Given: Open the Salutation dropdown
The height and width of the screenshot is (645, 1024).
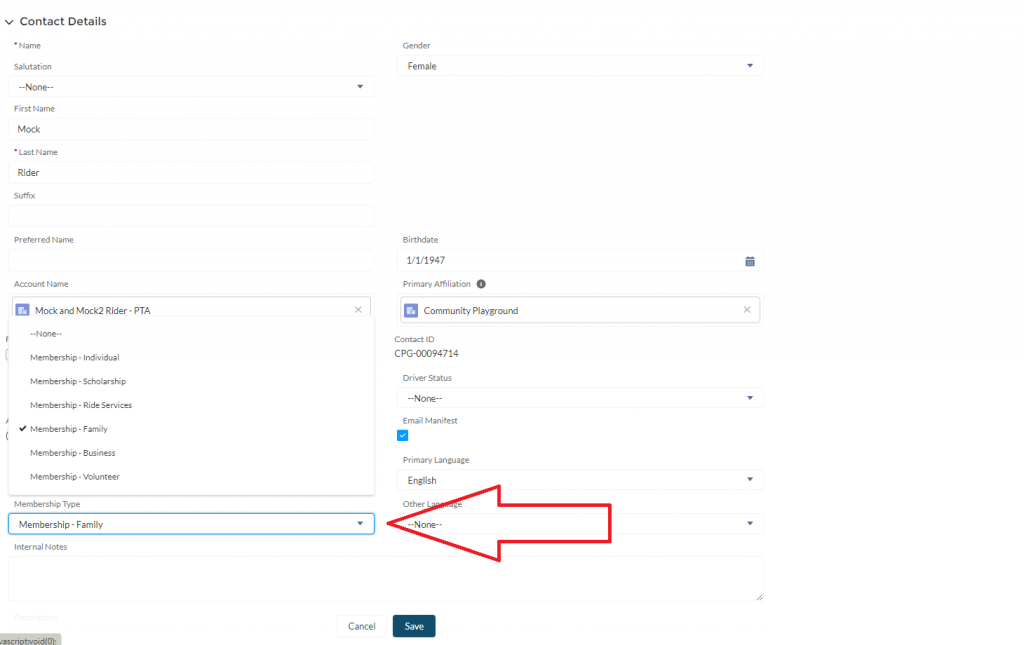Looking at the screenshot, I should 191,87.
